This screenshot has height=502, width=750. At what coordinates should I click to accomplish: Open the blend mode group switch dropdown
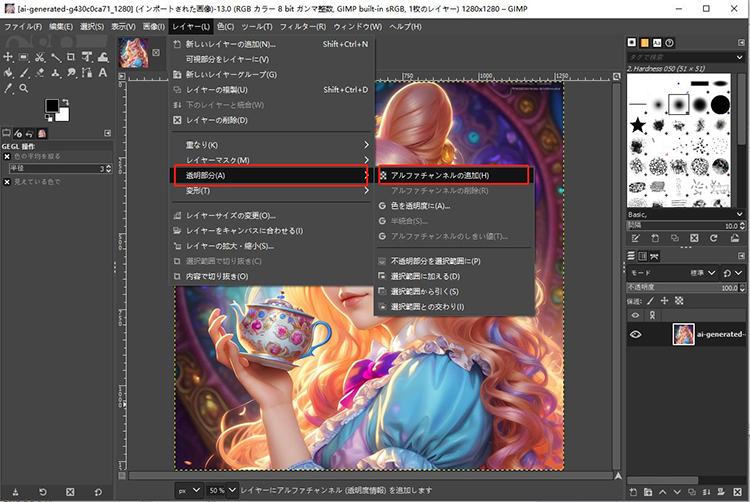[x=732, y=273]
